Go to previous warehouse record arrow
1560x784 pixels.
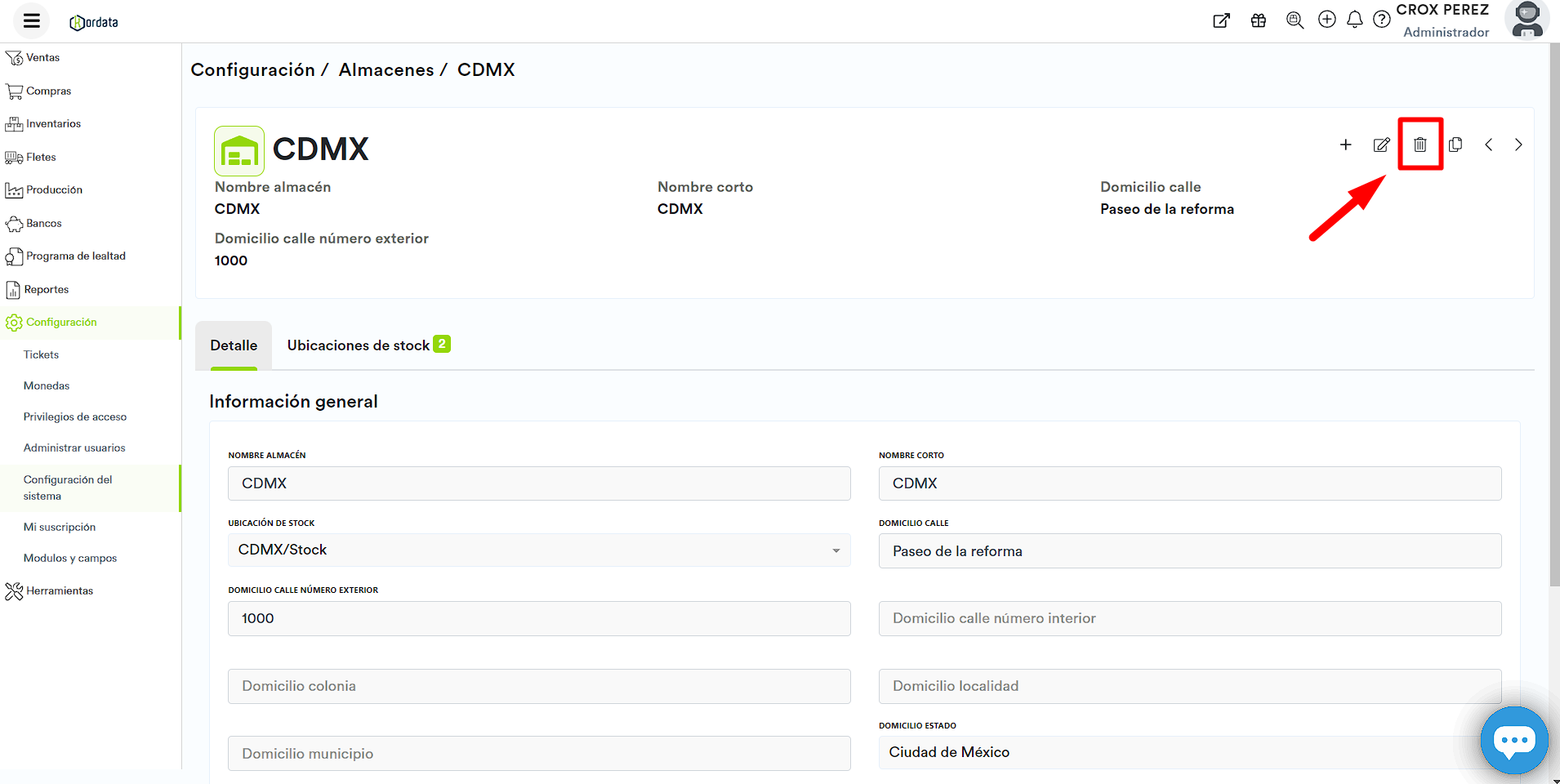(x=1488, y=145)
